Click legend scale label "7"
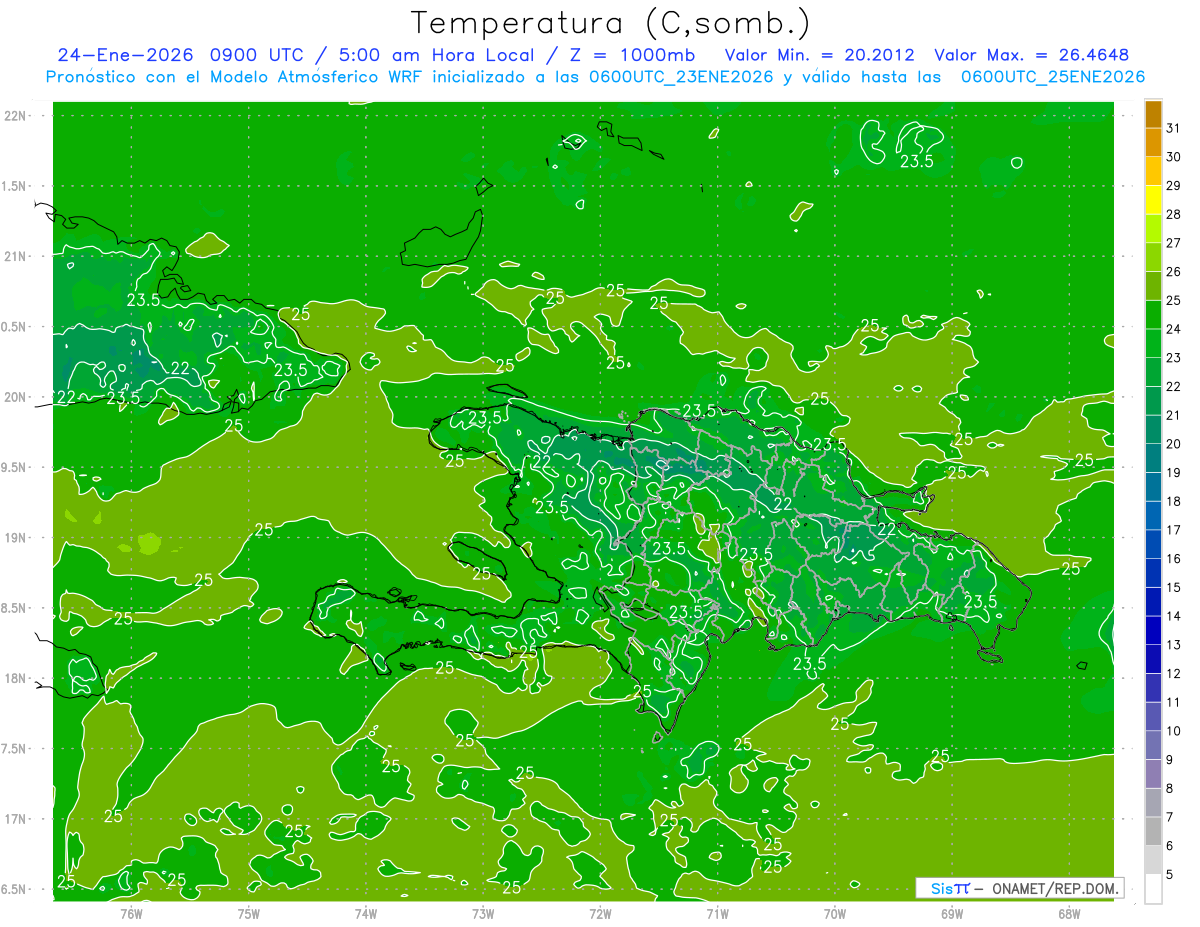Viewport: 1200px width, 927px height. [x=1170, y=817]
